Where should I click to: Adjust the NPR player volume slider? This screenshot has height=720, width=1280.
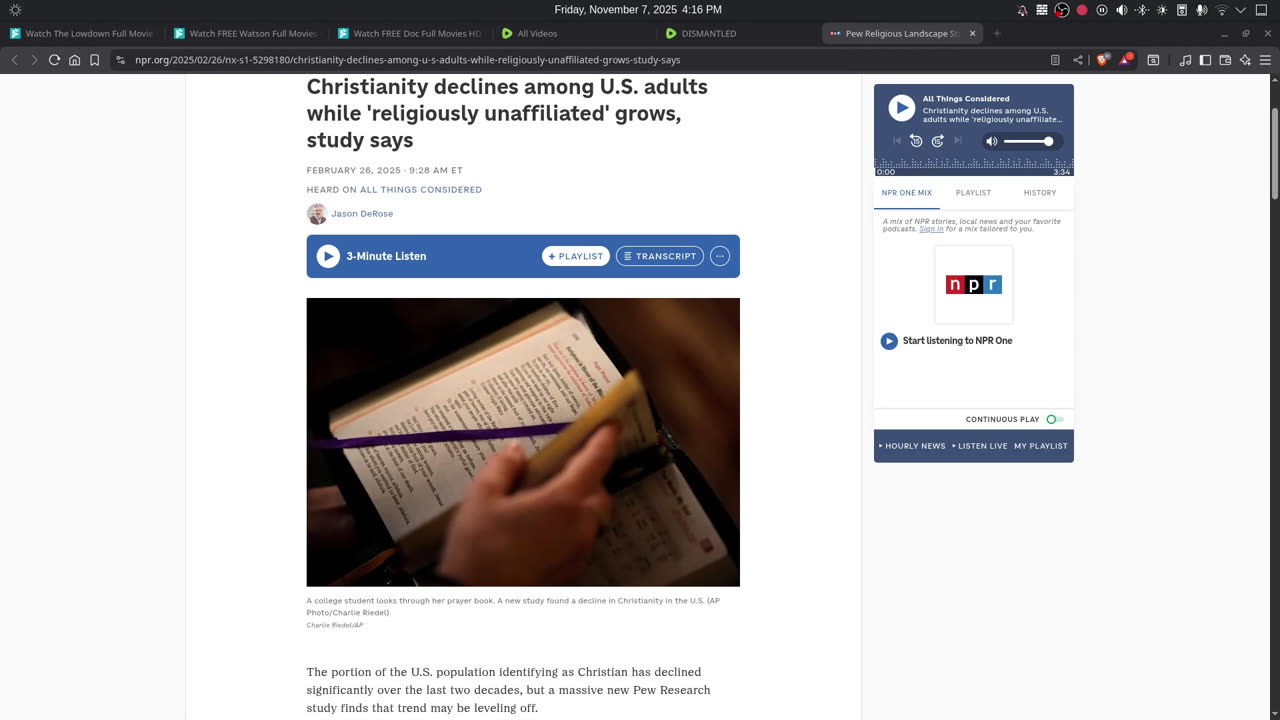pyautogui.click(x=1028, y=141)
